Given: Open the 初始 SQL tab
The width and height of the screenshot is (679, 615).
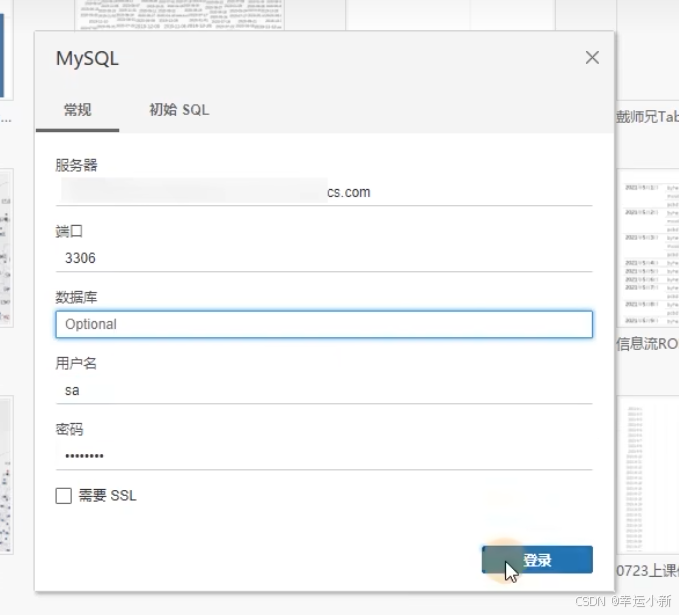Looking at the screenshot, I should coord(179,110).
